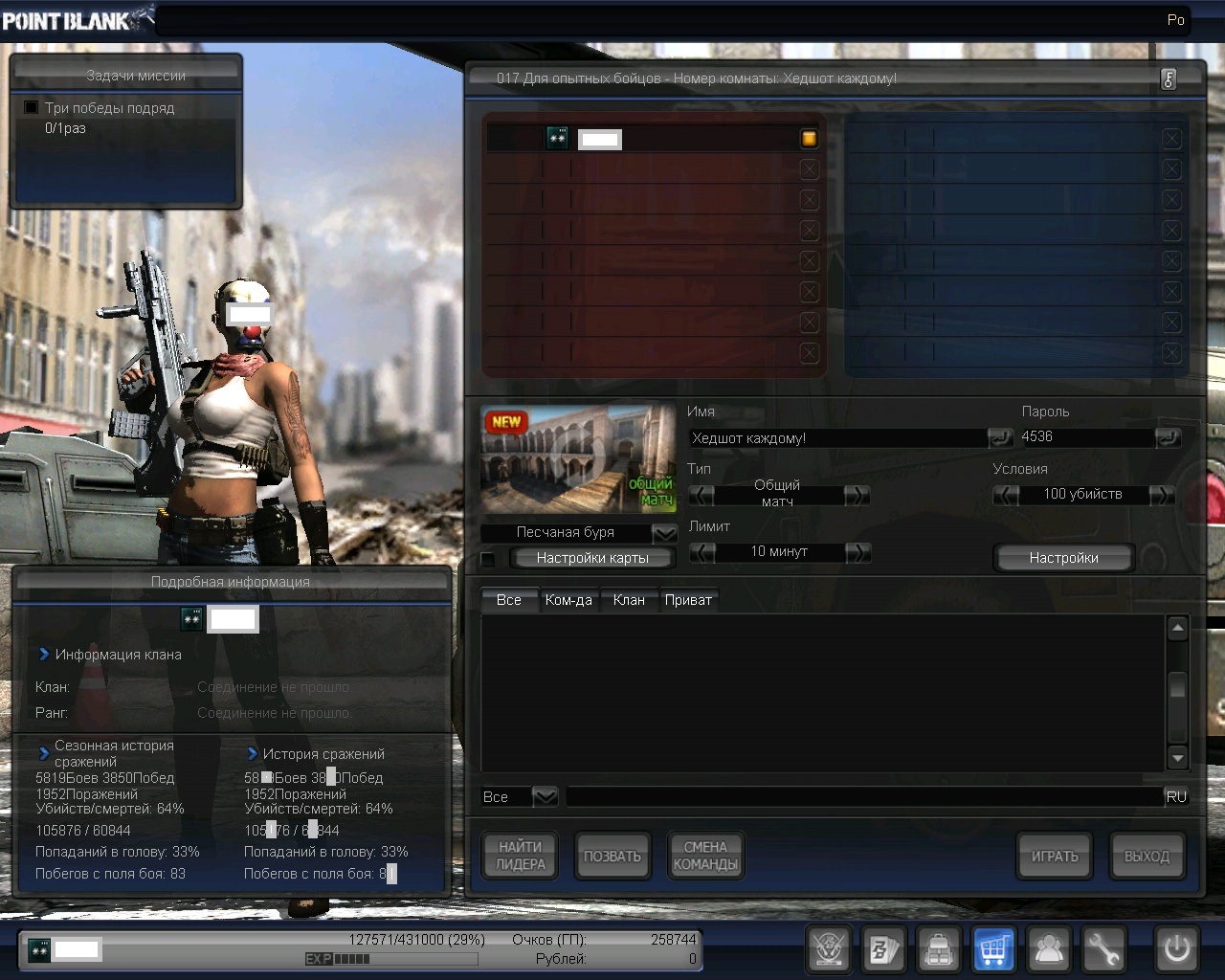The width and height of the screenshot is (1225, 980).
Task: Open the chat channel Все dropdown
Action: (545, 796)
